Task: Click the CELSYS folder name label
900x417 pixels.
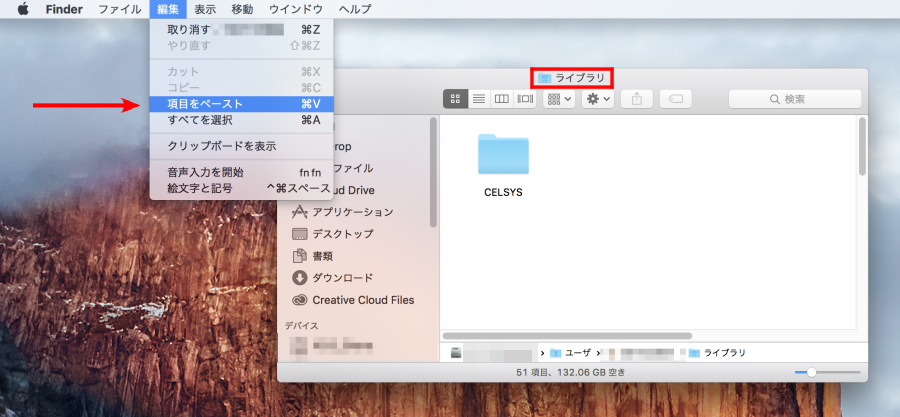Action: tap(503, 193)
